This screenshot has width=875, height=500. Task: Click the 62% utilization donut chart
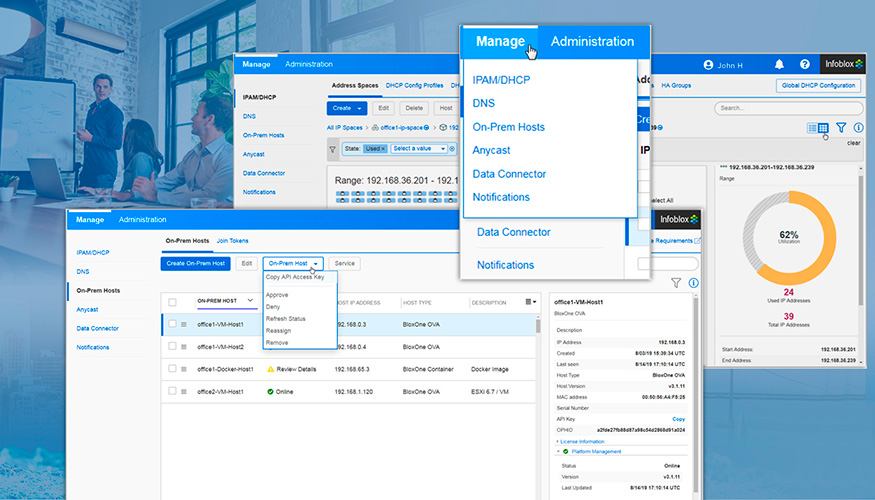tap(789, 238)
